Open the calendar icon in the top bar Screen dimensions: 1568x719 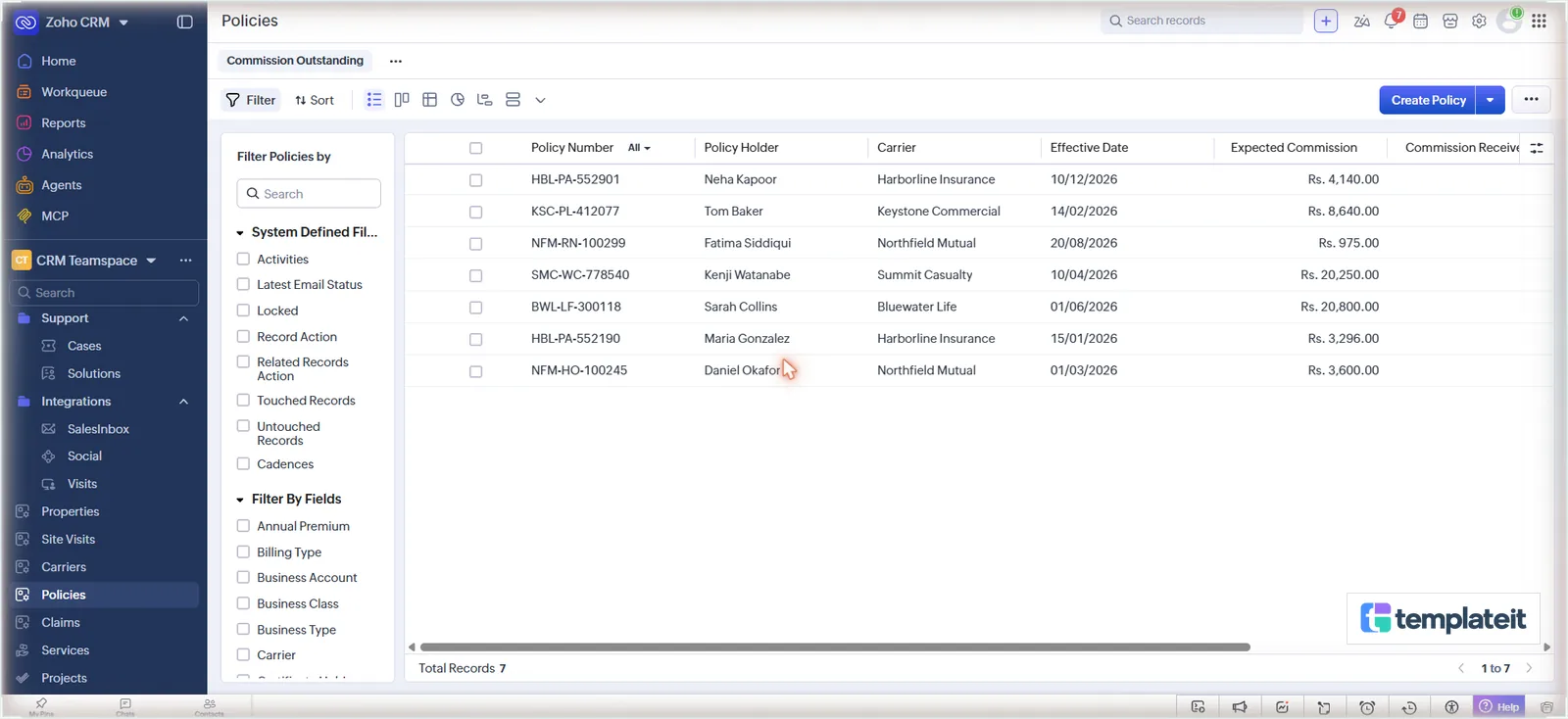(1420, 21)
